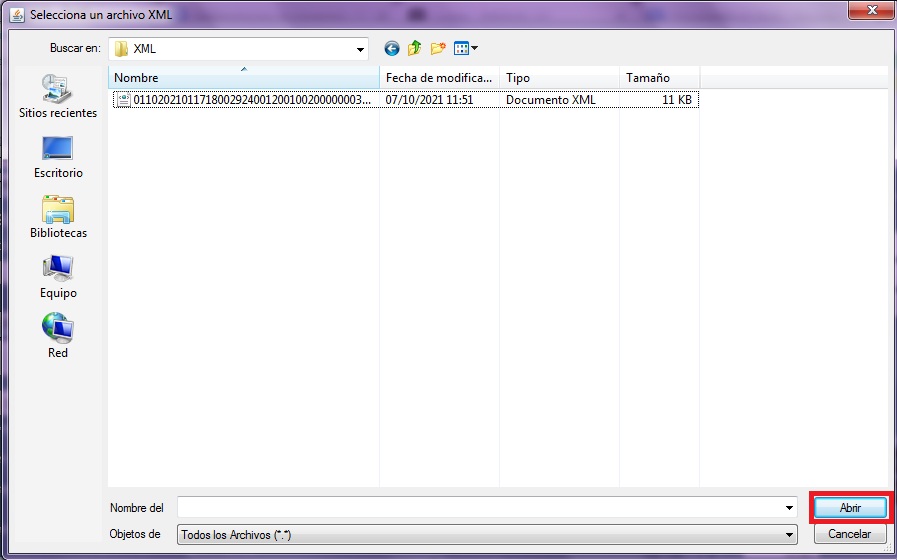The width and height of the screenshot is (897, 560).
Task: Sort files by Tipo column
Action: (x=558, y=78)
